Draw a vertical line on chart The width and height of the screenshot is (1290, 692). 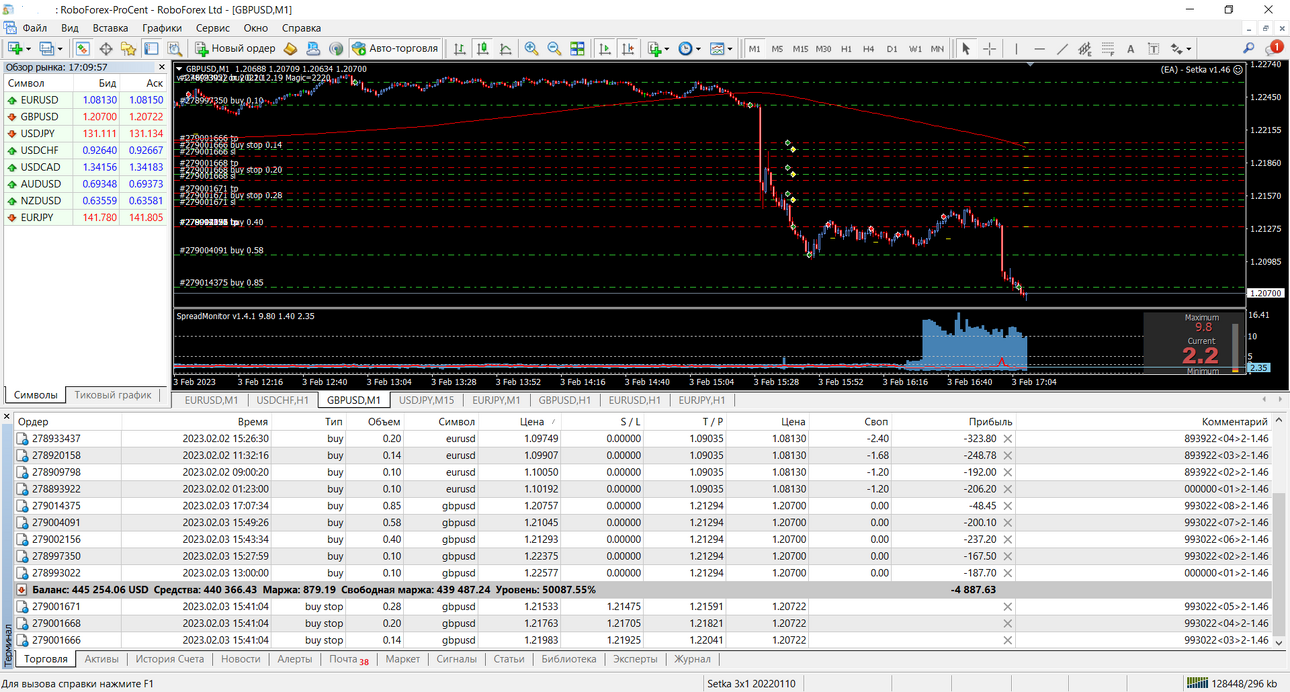click(x=1016, y=48)
